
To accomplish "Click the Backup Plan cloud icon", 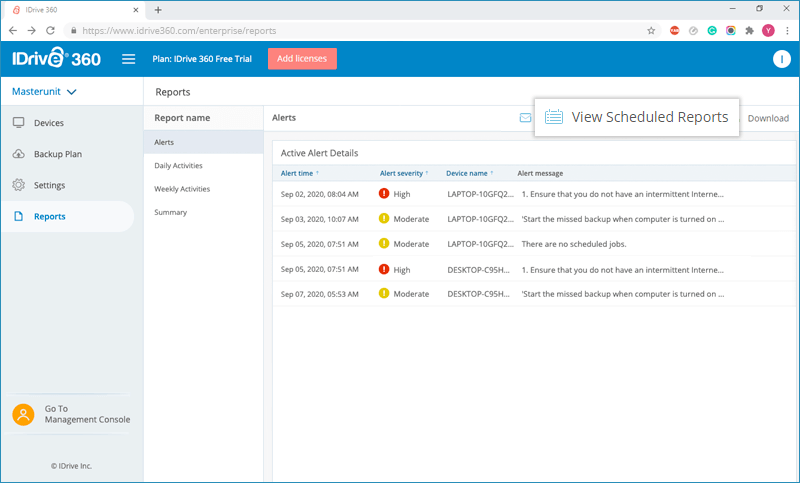I will coord(19,154).
